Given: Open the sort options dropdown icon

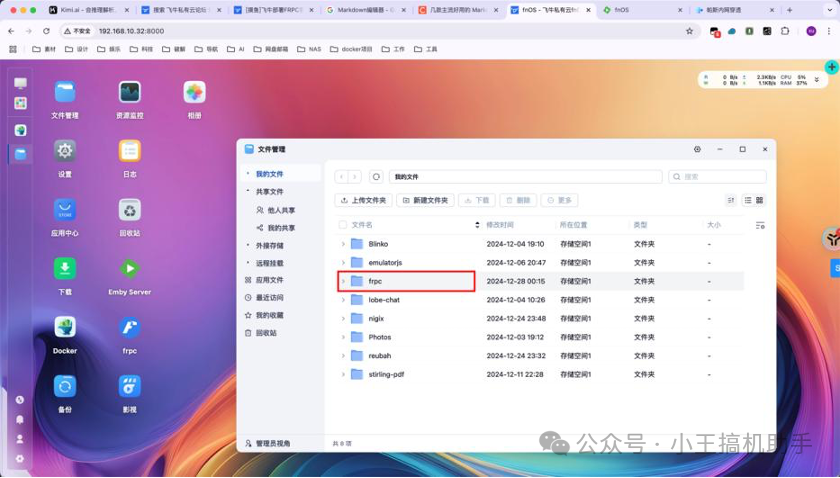Looking at the screenshot, I should 730,201.
